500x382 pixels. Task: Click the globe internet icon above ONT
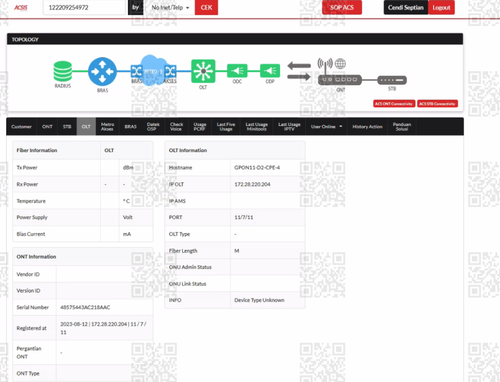(x=340, y=63)
